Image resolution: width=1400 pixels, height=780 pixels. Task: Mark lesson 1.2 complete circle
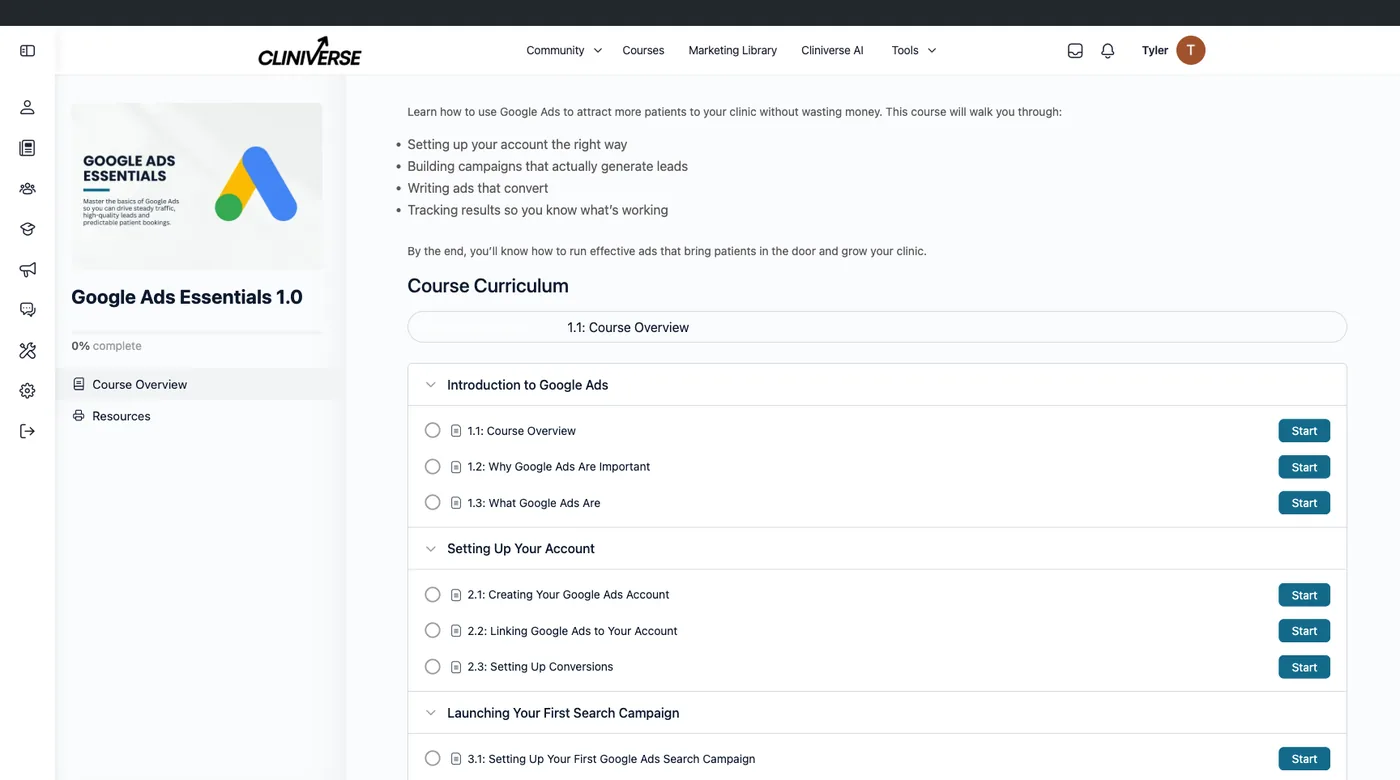(x=432, y=466)
